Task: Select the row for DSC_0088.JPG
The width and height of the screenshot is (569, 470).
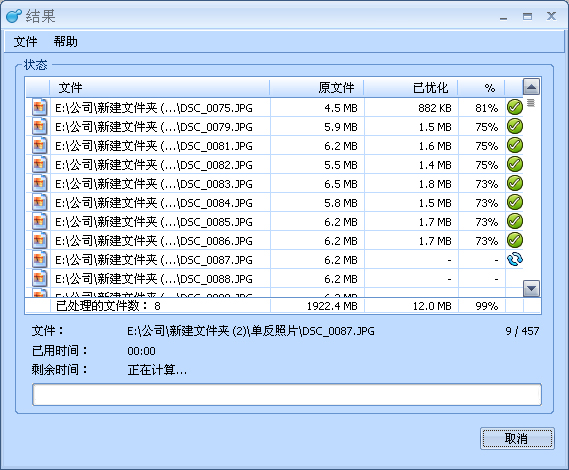Action: pos(274,278)
